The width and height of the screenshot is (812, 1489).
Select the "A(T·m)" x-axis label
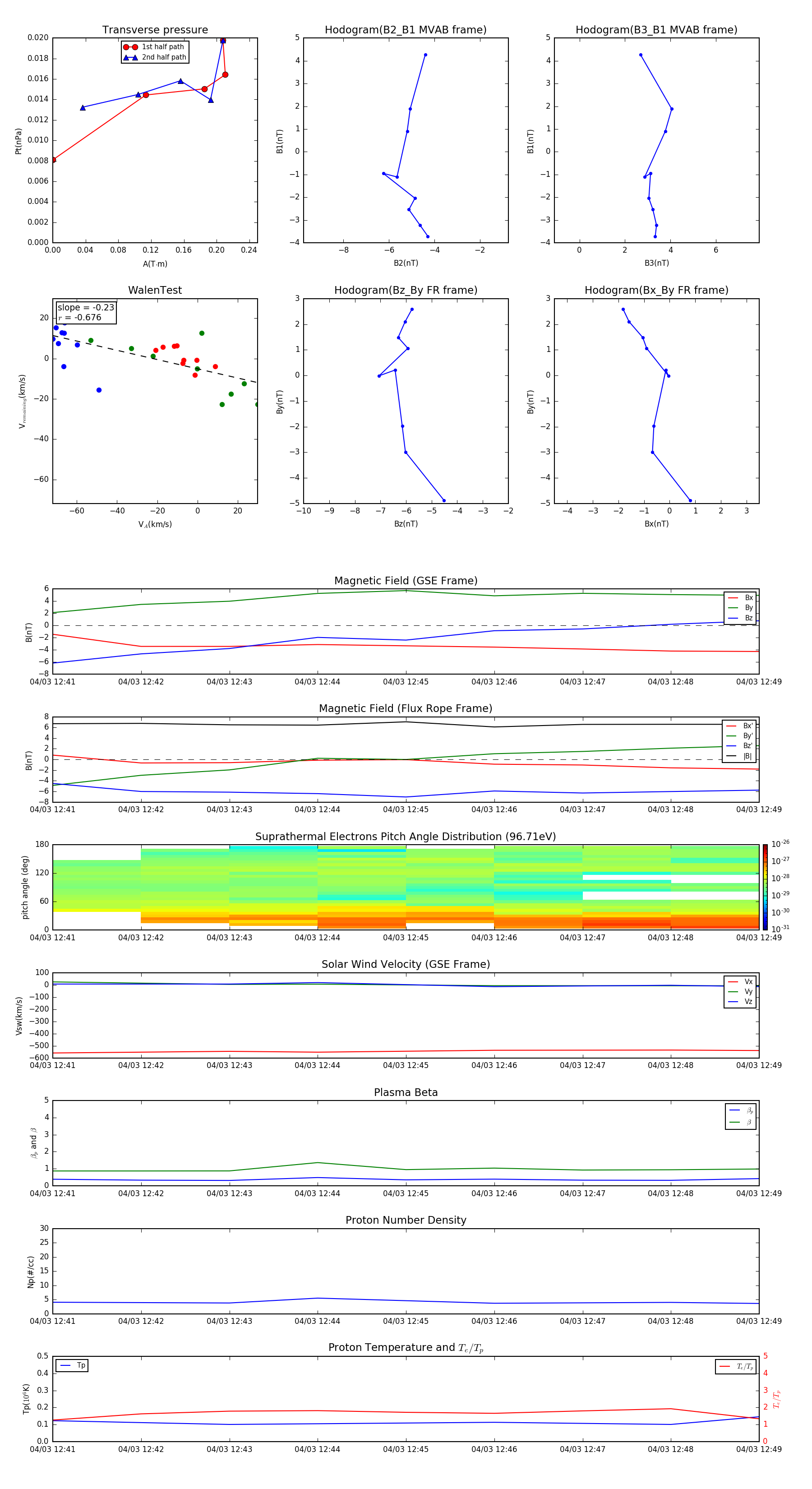tap(155, 264)
